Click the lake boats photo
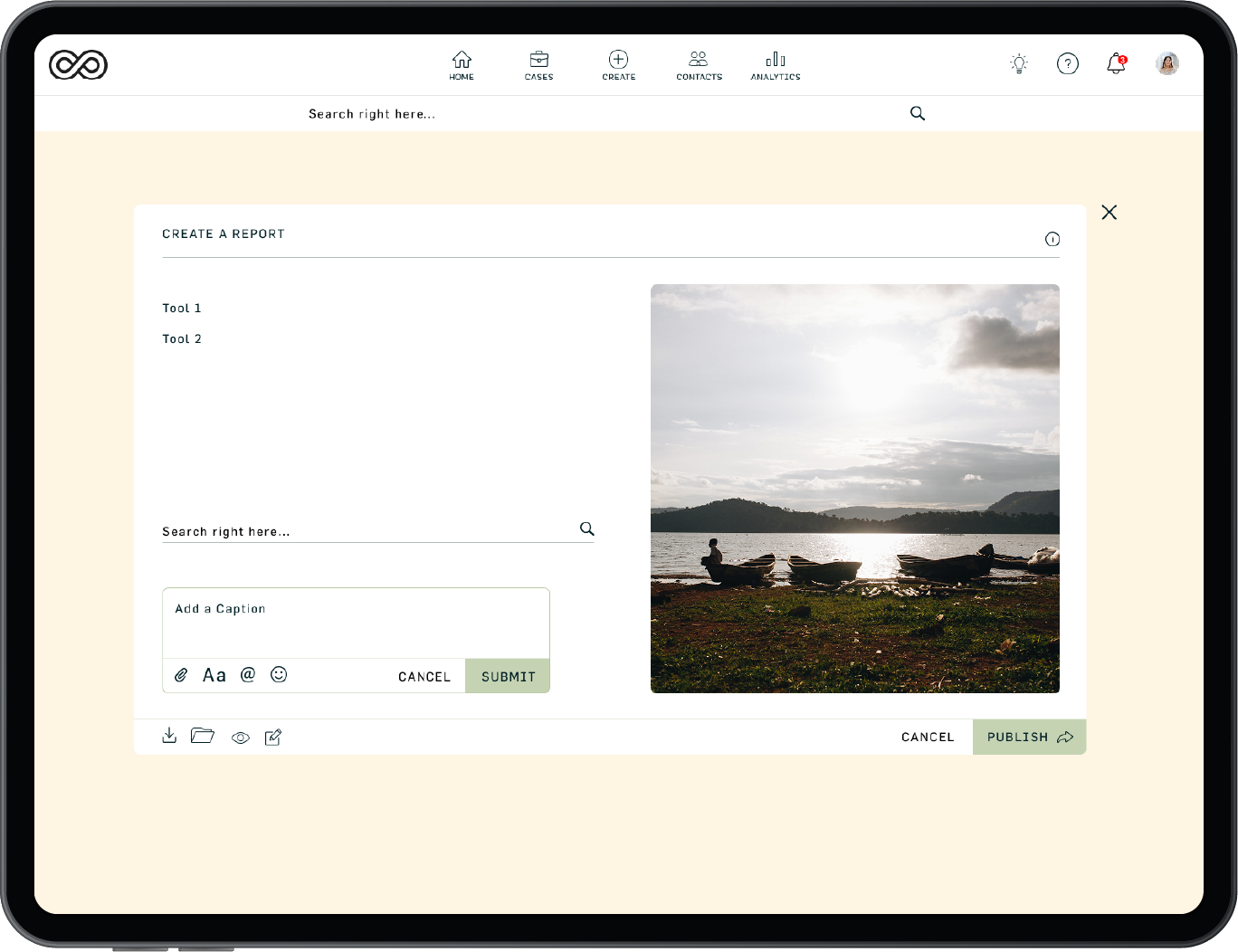The width and height of the screenshot is (1238, 952). pyautogui.click(x=855, y=489)
